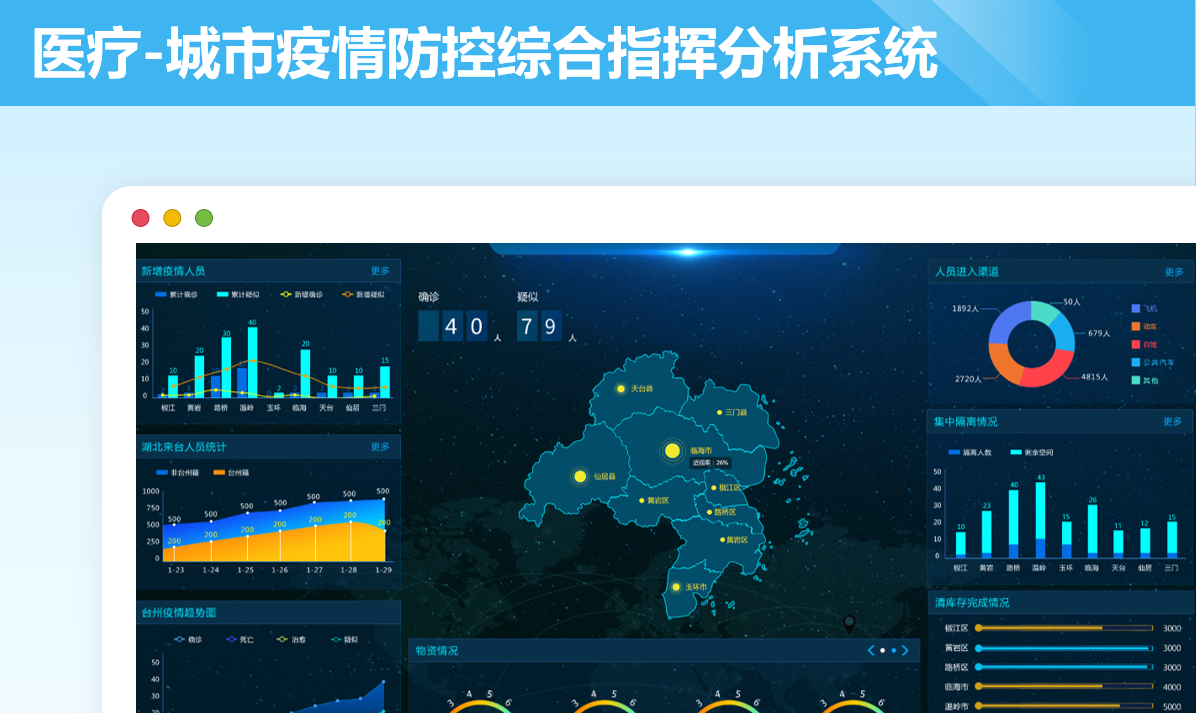Open 更多 in 集中隔离情况 panel
The height and width of the screenshot is (713, 1196).
(x=1173, y=422)
